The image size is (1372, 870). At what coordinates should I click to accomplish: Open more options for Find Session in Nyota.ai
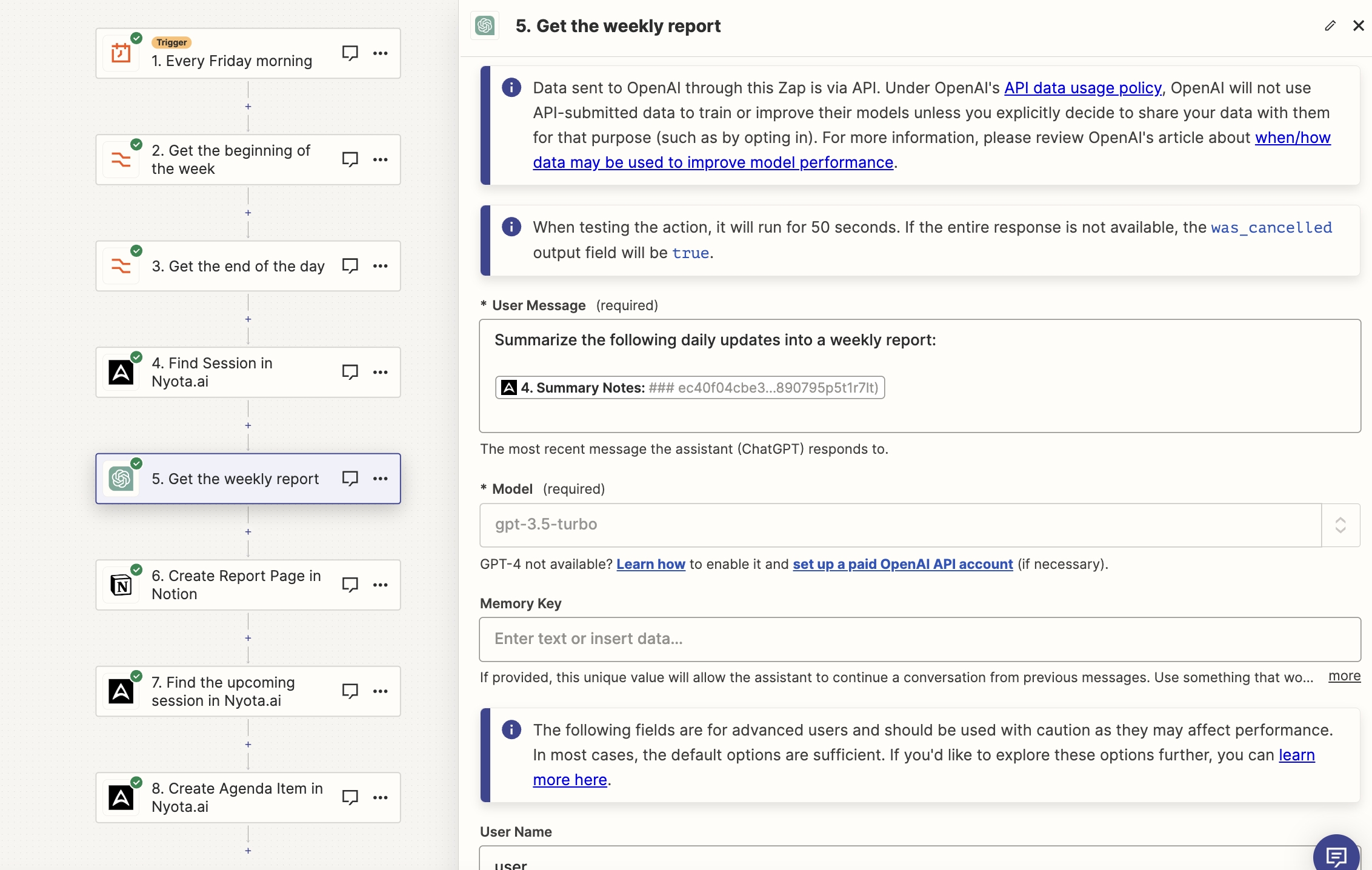pos(381,372)
